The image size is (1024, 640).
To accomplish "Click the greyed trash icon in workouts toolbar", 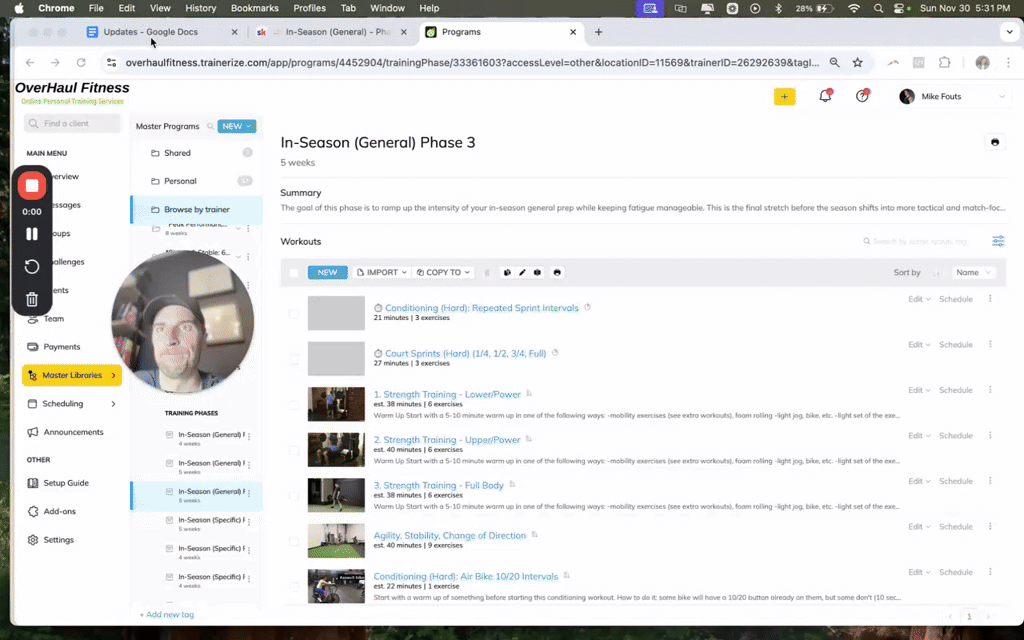I will [x=487, y=272].
